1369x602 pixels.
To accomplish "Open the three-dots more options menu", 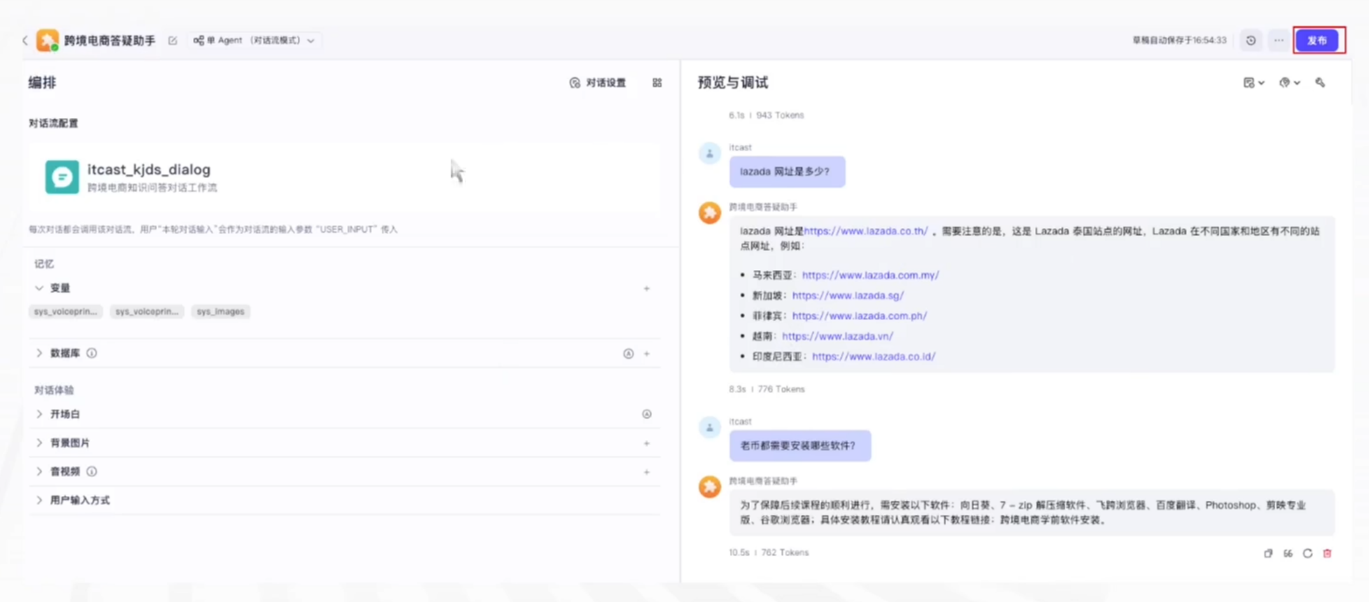I will [1278, 41].
